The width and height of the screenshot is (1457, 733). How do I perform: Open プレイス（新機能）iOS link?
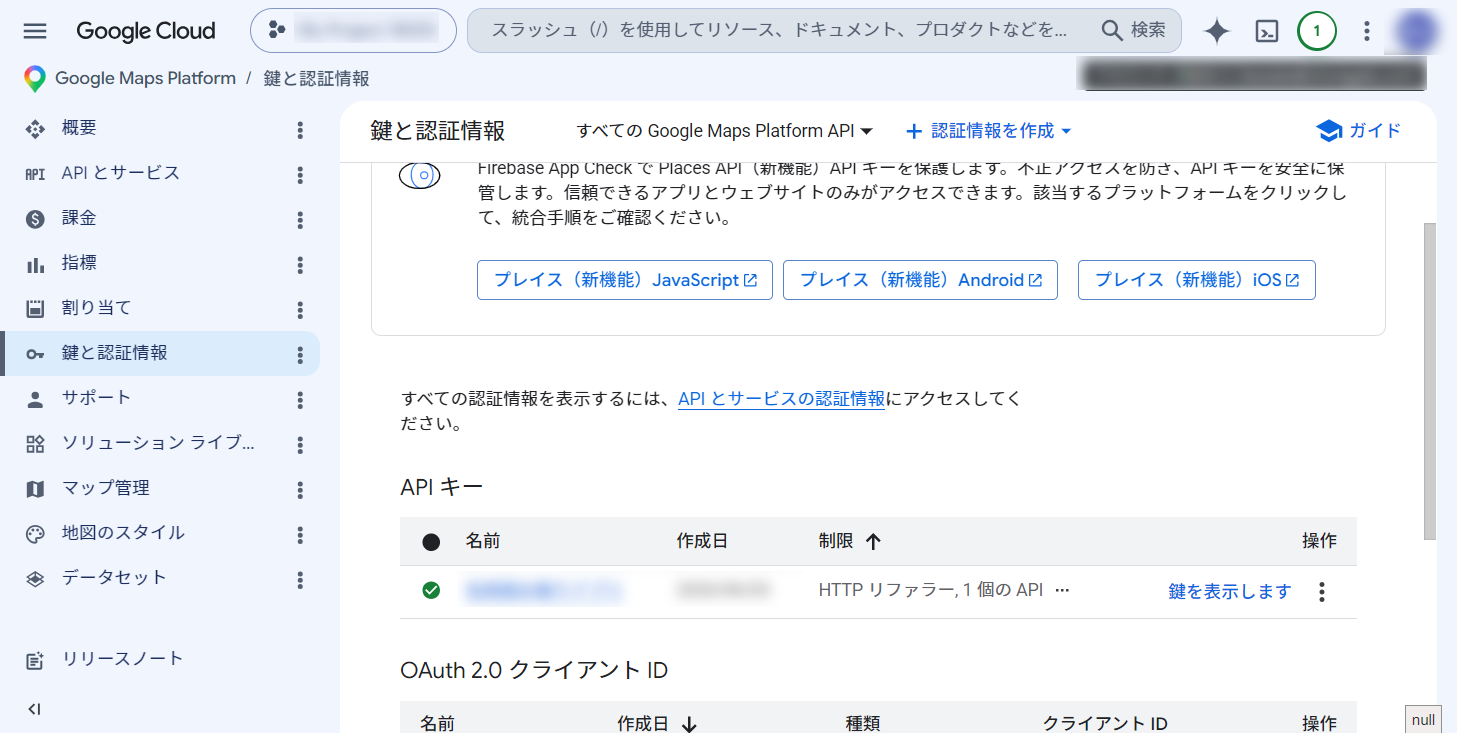[1196, 280]
